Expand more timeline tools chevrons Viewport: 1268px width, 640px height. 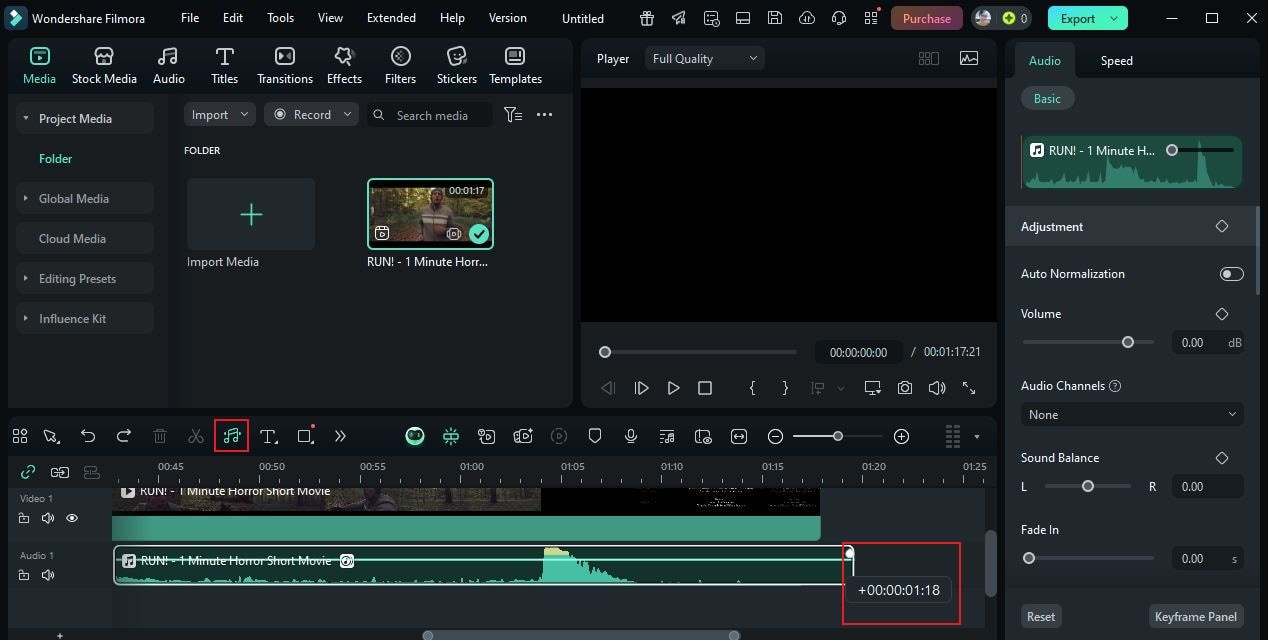[340, 436]
